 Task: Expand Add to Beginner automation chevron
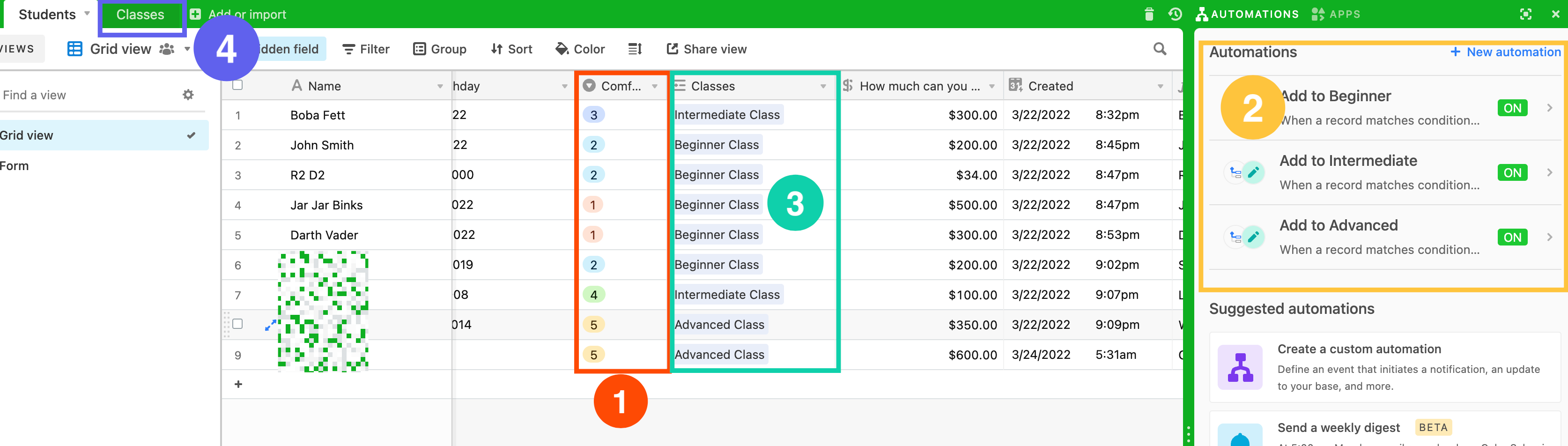[x=1549, y=108]
